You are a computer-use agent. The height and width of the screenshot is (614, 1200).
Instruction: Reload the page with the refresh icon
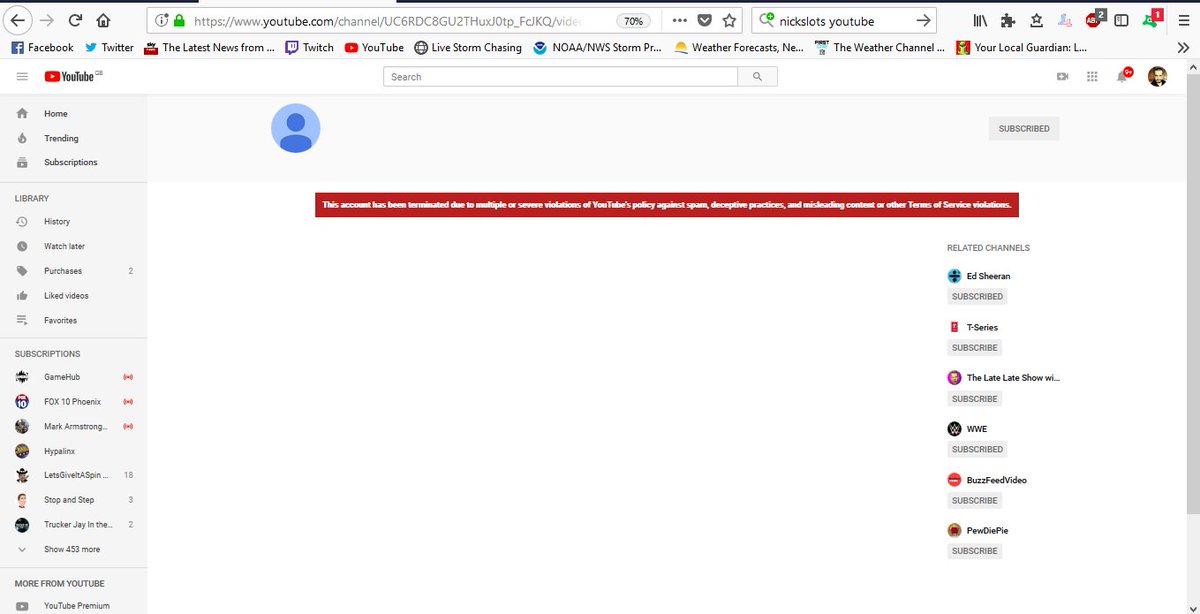76,20
